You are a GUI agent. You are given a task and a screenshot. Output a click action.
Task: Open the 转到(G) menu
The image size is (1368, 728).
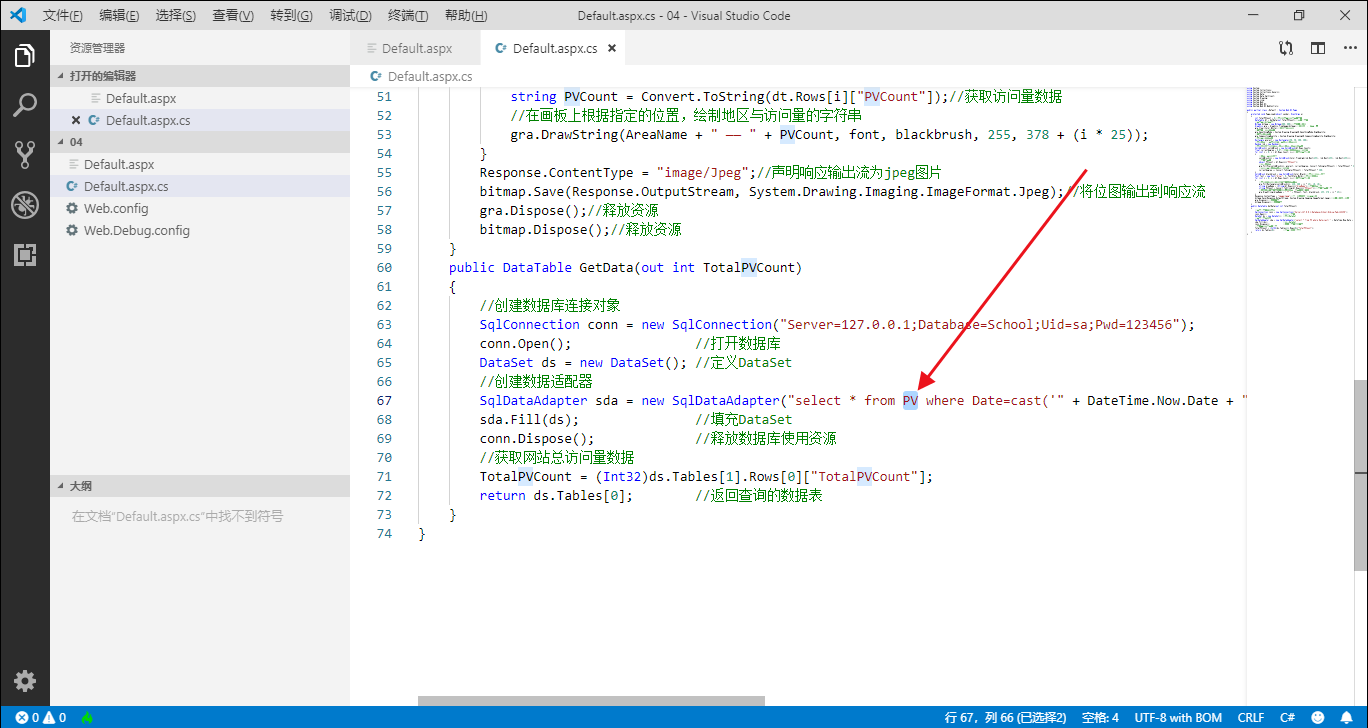pos(291,16)
